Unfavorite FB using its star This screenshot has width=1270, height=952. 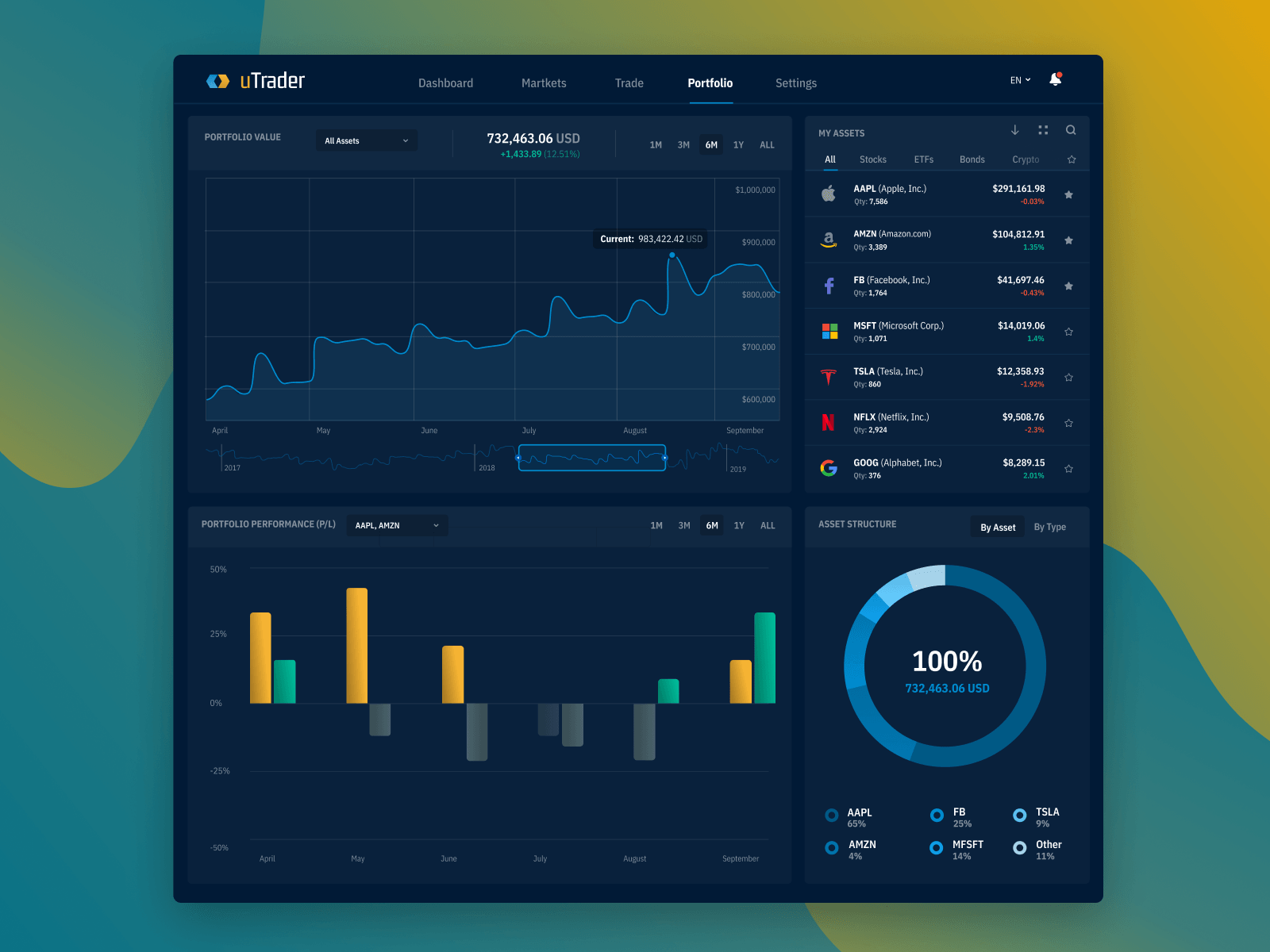1068,286
